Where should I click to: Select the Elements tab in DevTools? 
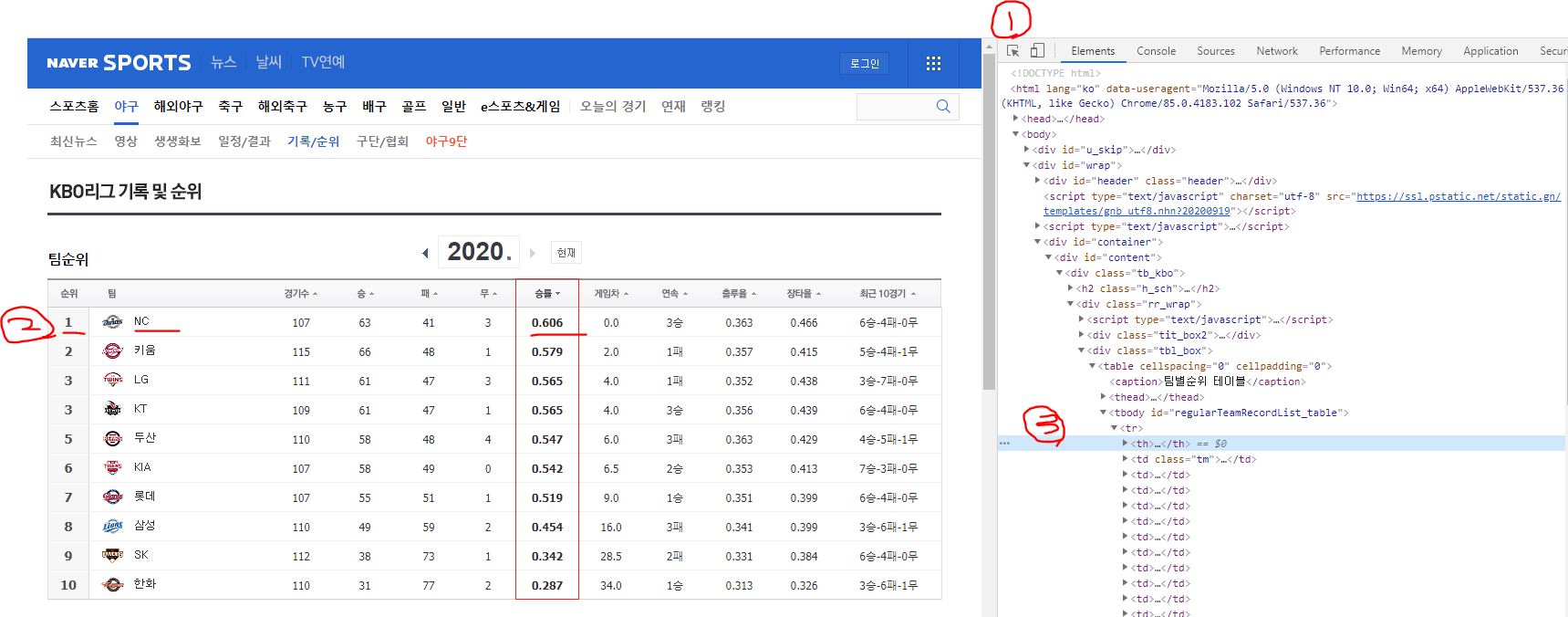click(x=1093, y=51)
